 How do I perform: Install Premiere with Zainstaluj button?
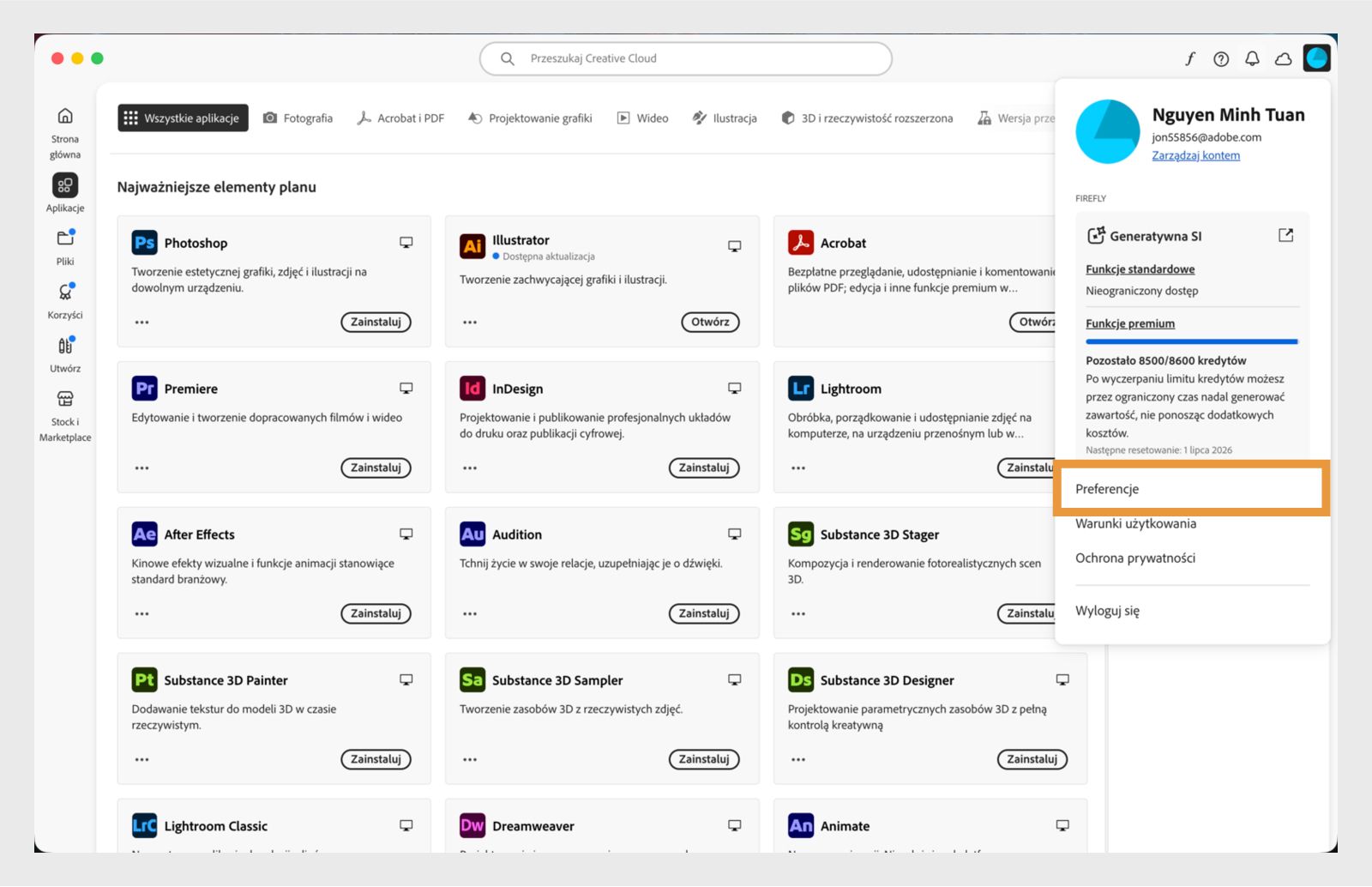[x=376, y=468]
